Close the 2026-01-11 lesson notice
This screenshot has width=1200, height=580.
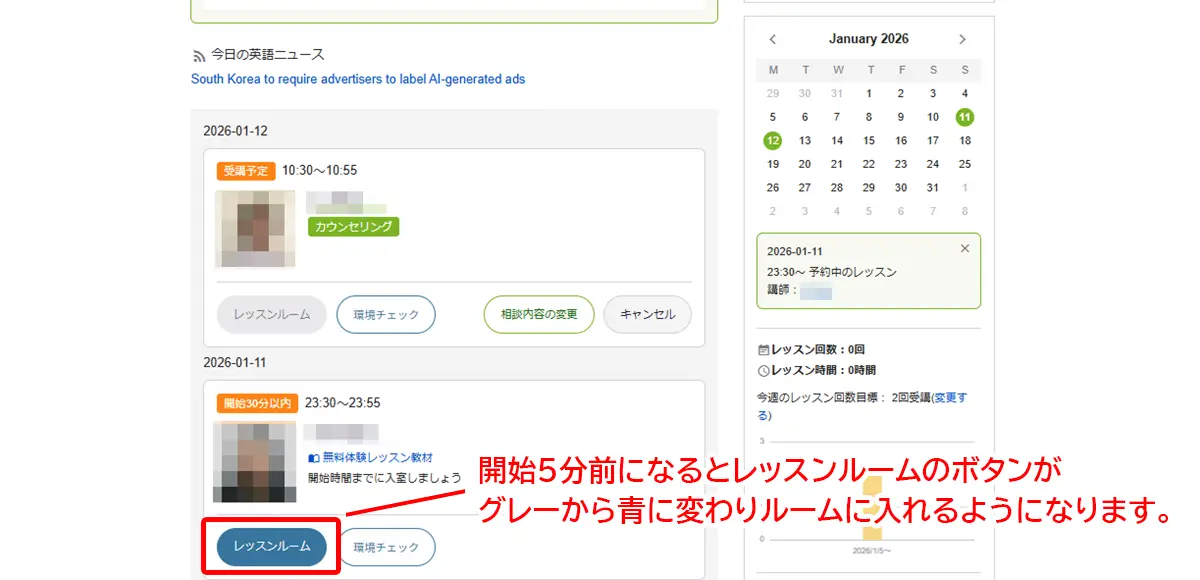click(964, 248)
